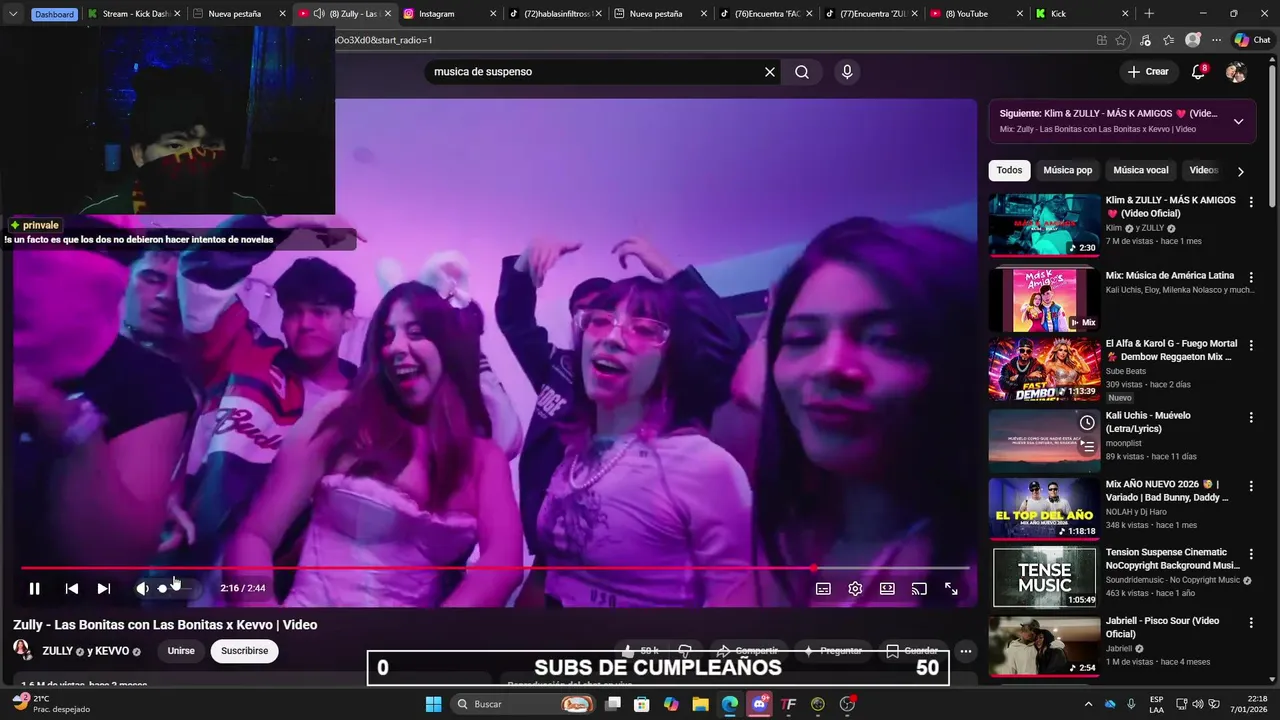Open Edge media control icon
The image size is (1280, 720).
tap(1145, 40)
